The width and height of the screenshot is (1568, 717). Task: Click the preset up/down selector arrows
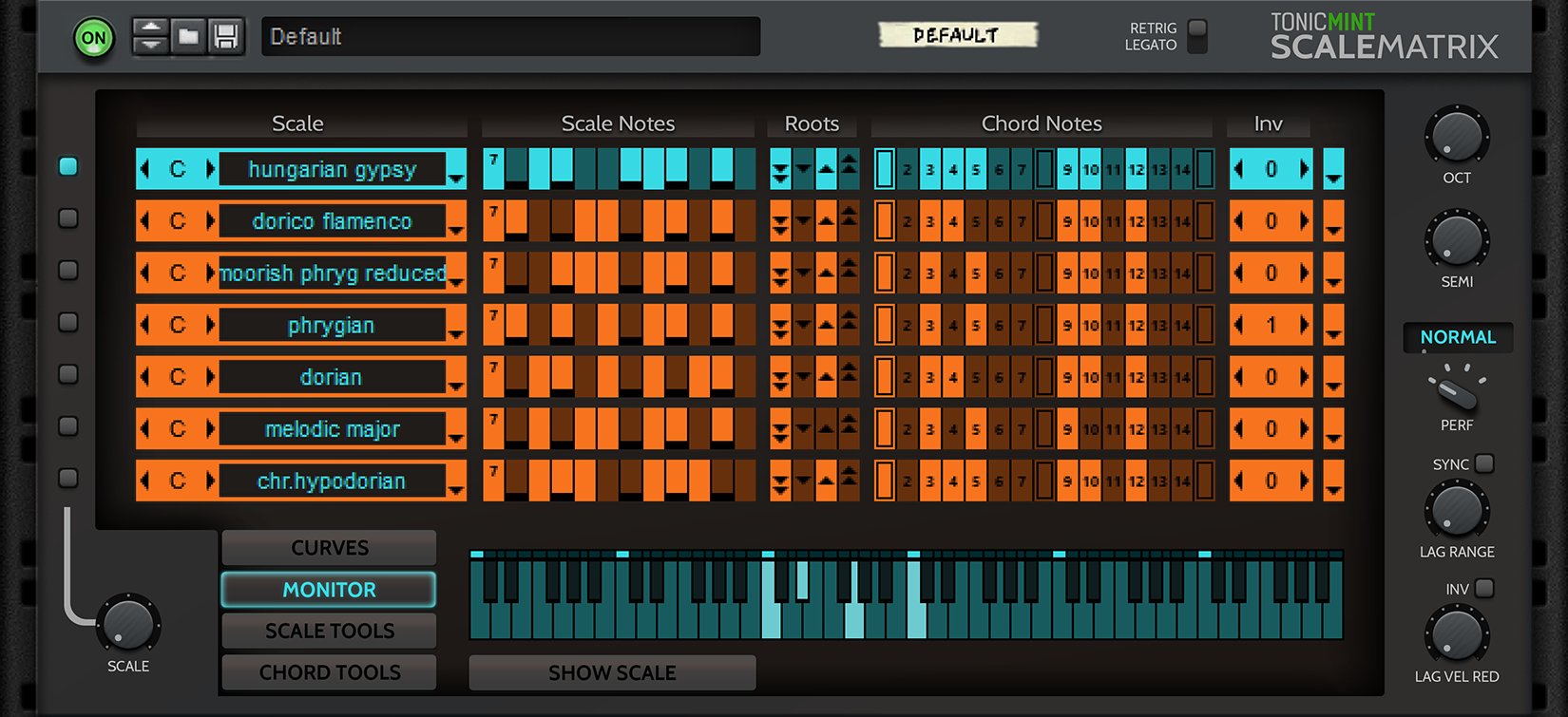(x=150, y=37)
